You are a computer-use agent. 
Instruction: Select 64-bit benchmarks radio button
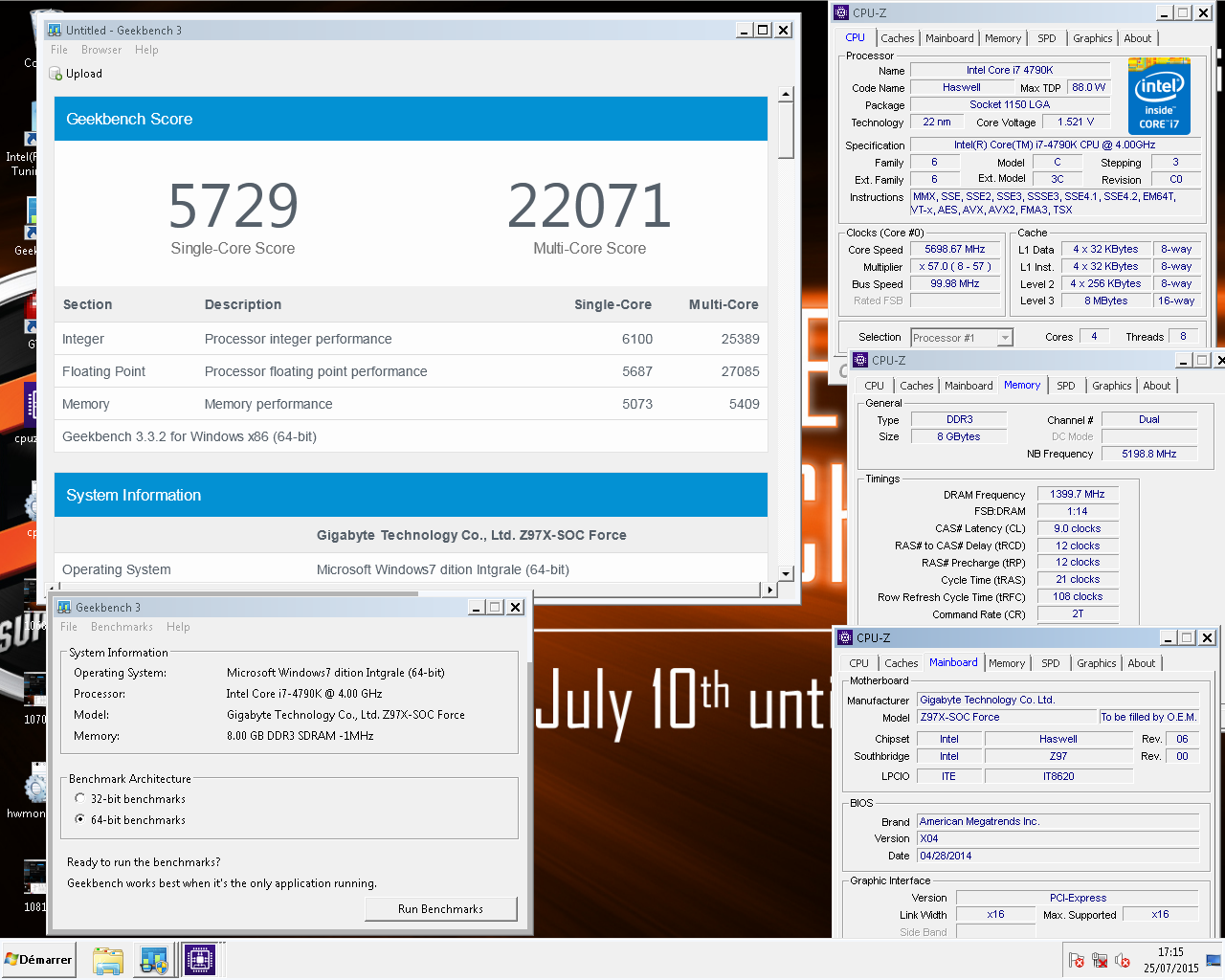click(80, 819)
